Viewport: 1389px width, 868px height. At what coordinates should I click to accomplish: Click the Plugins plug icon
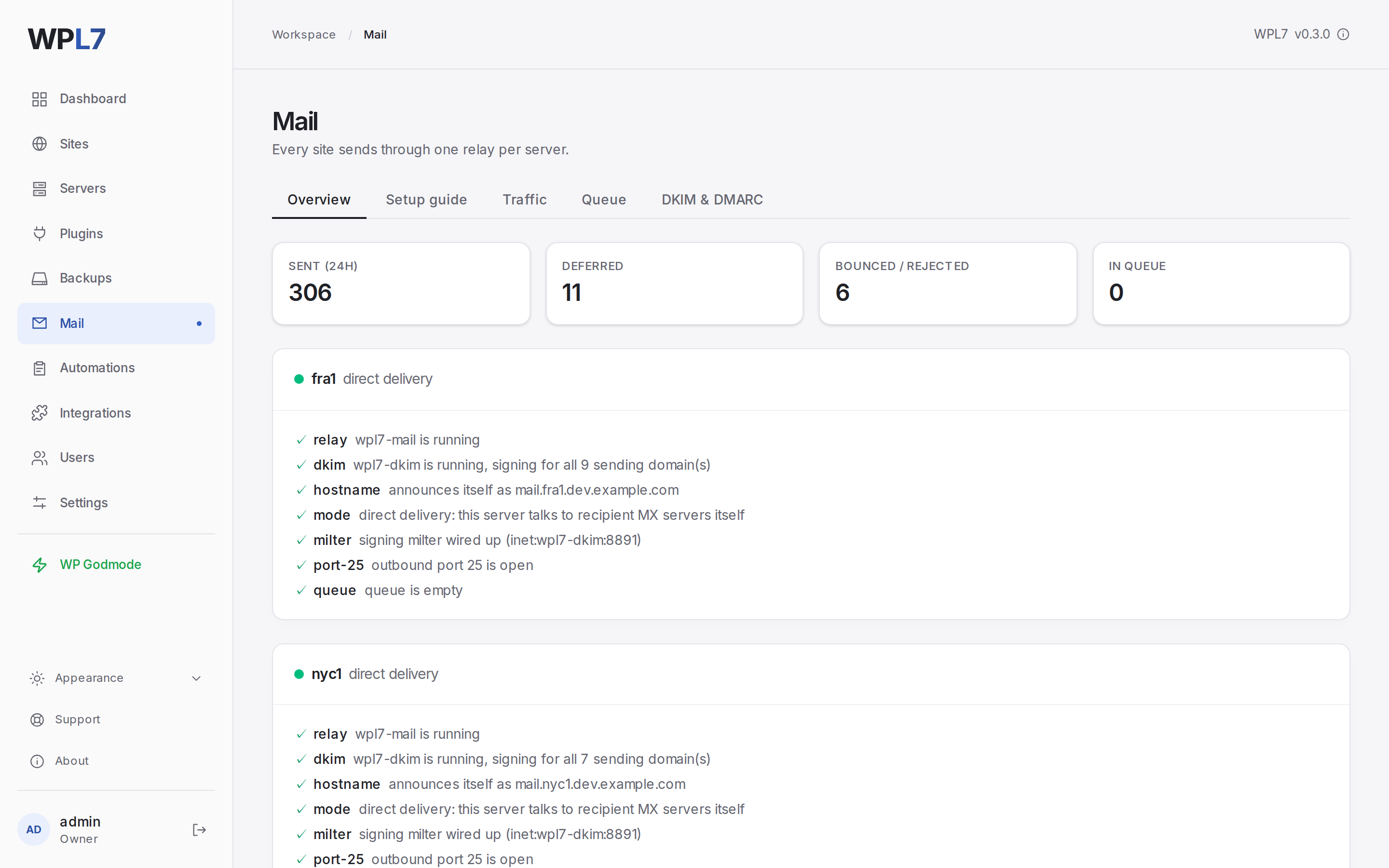tap(39, 234)
